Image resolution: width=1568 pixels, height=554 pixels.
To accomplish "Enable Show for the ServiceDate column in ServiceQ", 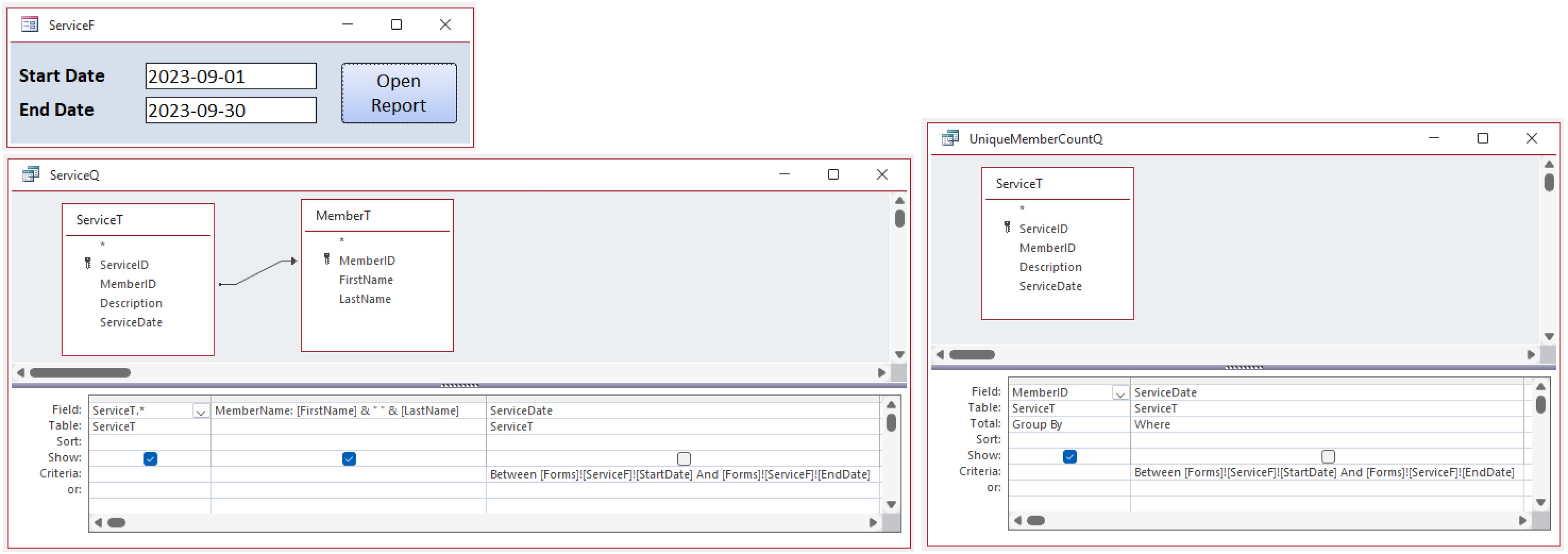I will tap(684, 458).
